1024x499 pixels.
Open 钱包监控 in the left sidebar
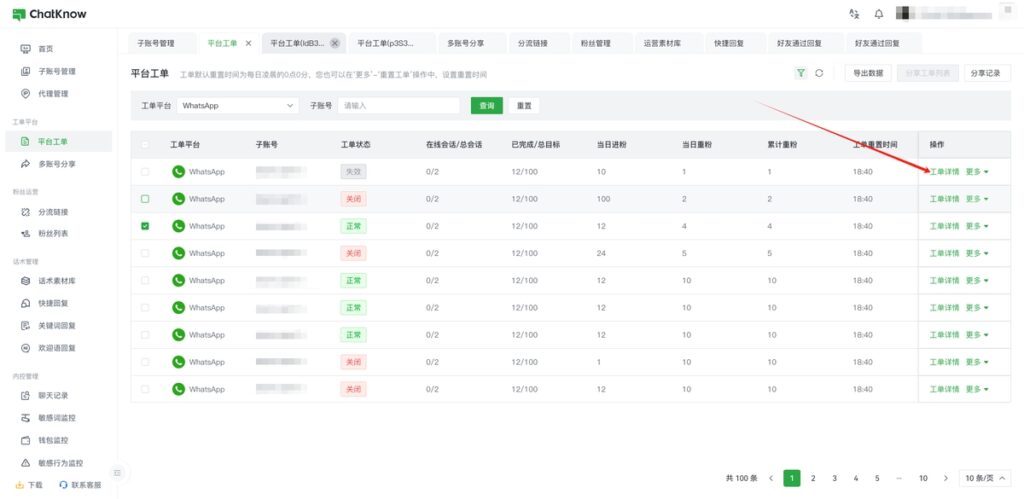click(53, 440)
